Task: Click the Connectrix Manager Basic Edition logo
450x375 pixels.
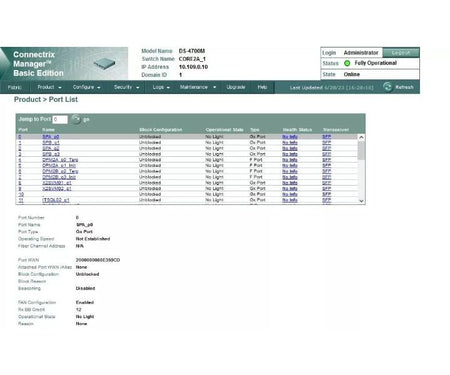Action: tap(38, 64)
